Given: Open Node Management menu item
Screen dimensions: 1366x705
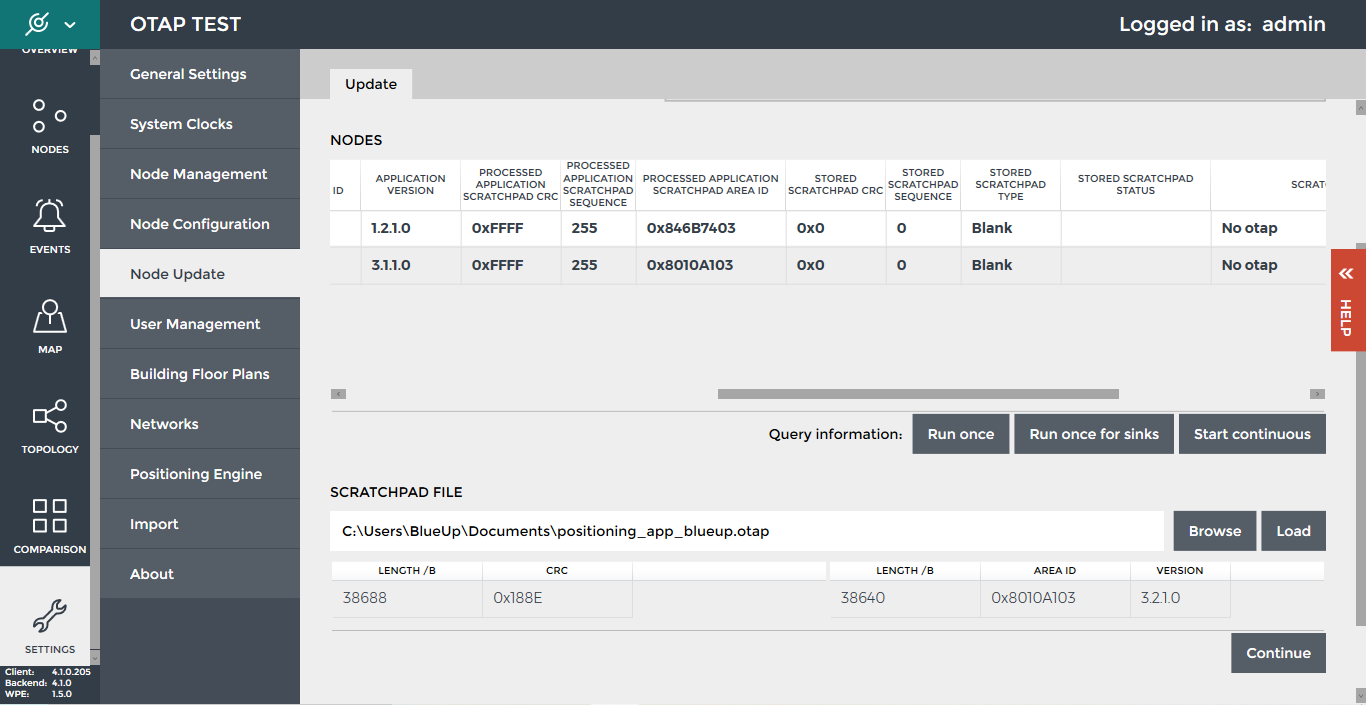Looking at the screenshot, I should tap(199, 174).
